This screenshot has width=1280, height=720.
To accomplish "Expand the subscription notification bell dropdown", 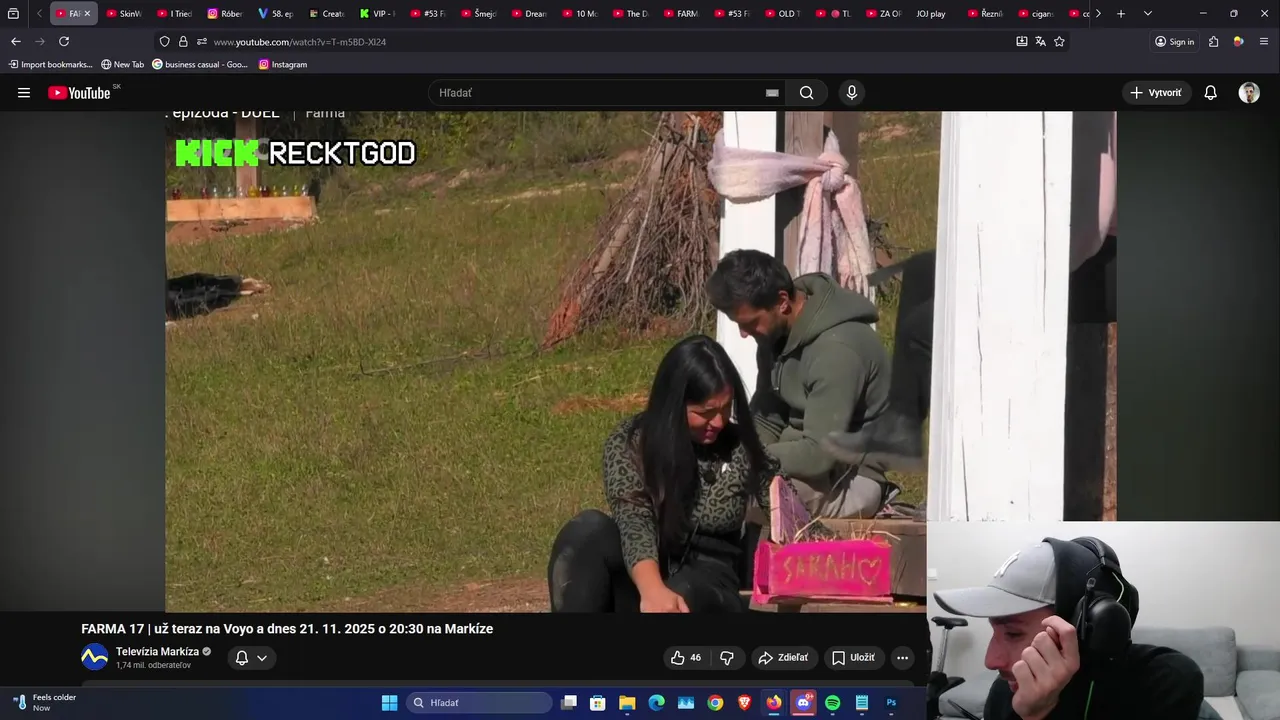I will [x=251, y=658].
